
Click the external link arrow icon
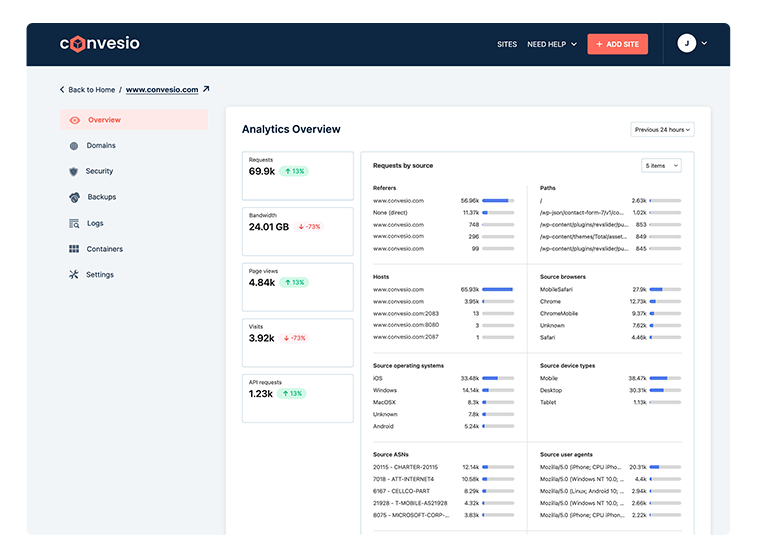click(x=206, y=89)
